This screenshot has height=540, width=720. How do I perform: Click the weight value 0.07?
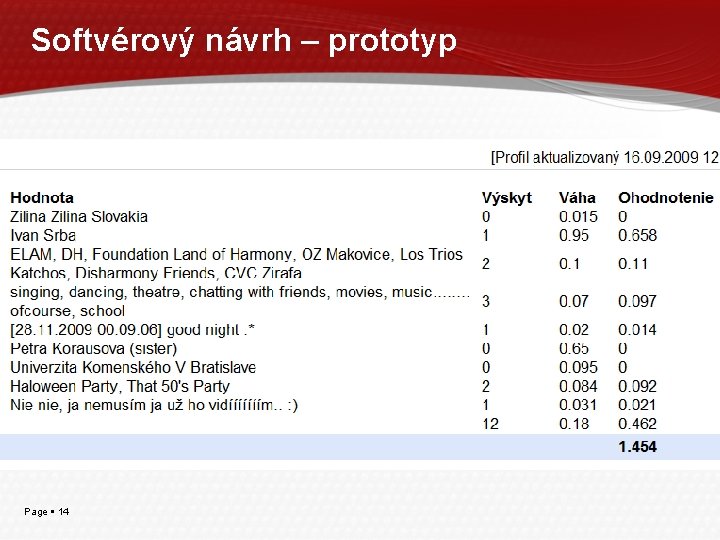[574, 301]
